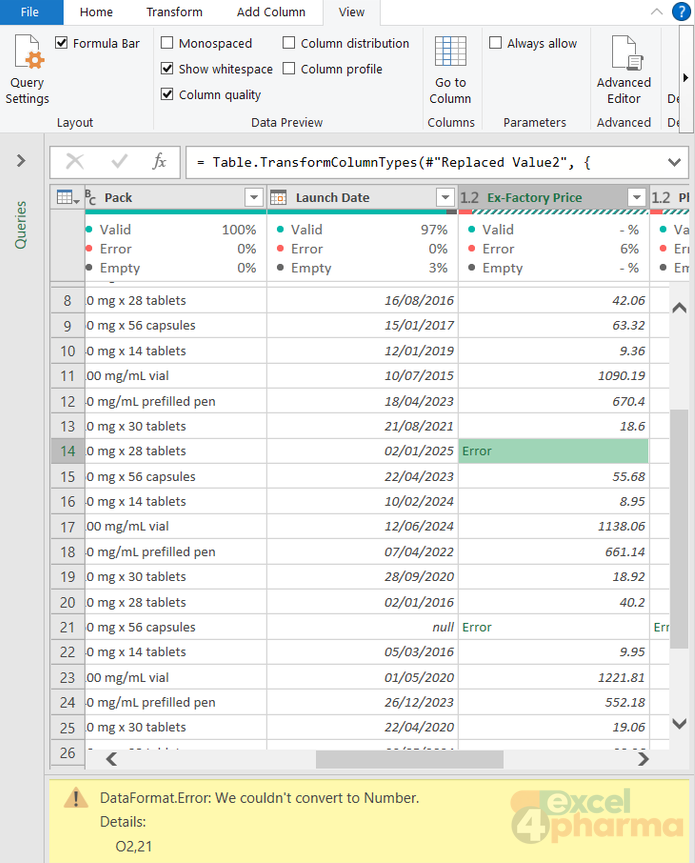The height and width of the screenshot is (863, 695).
Task: Click the horizontal scrollbar left arrow
Action: 111,759
